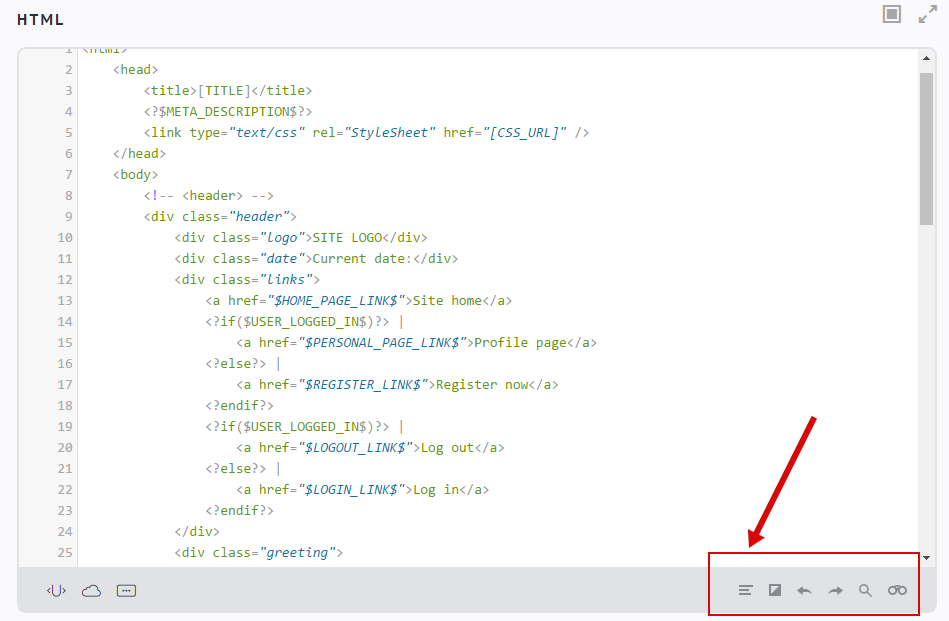This screenshot has height=621, width=949.
Task: Open search with the magnifier icon
Action: click(865, 590)
